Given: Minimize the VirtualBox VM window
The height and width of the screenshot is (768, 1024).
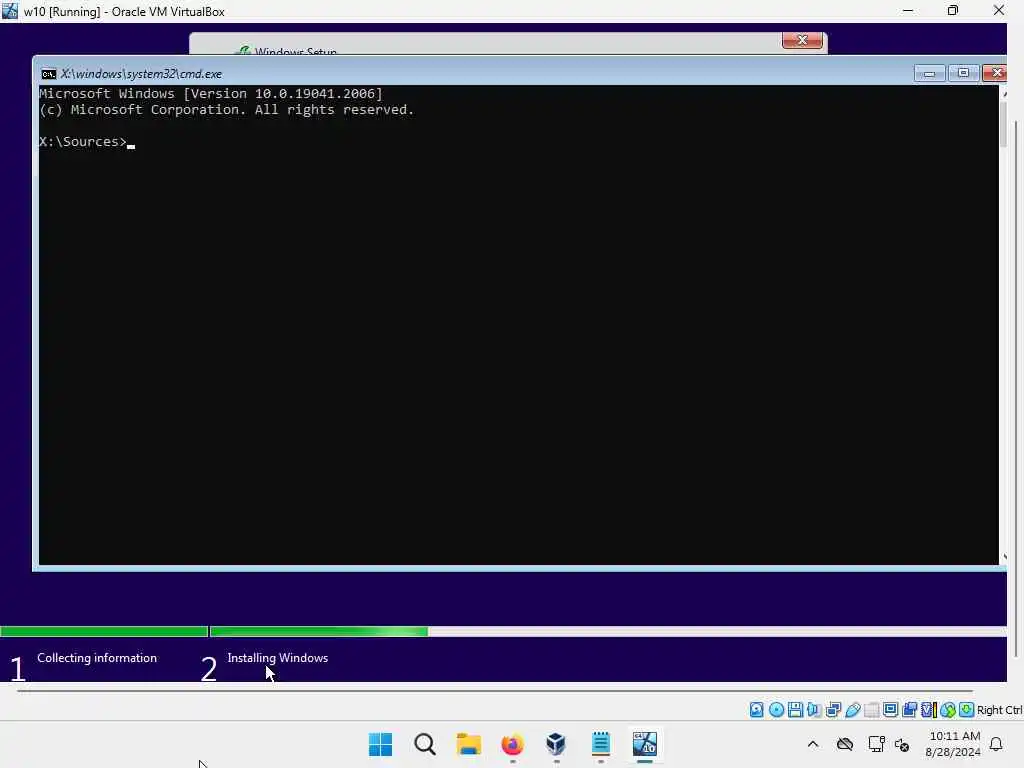Looking at the screenshot, I should tap(908, 11).
